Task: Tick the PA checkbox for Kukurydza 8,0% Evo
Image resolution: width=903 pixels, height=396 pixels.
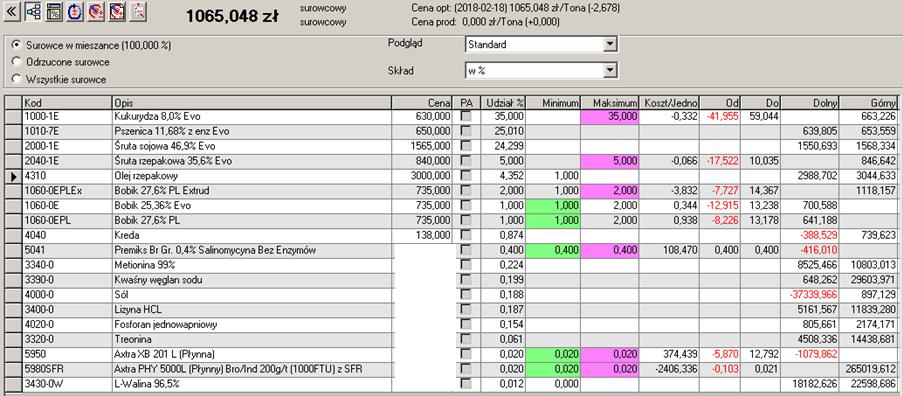Action: click(x=465, y=117)
